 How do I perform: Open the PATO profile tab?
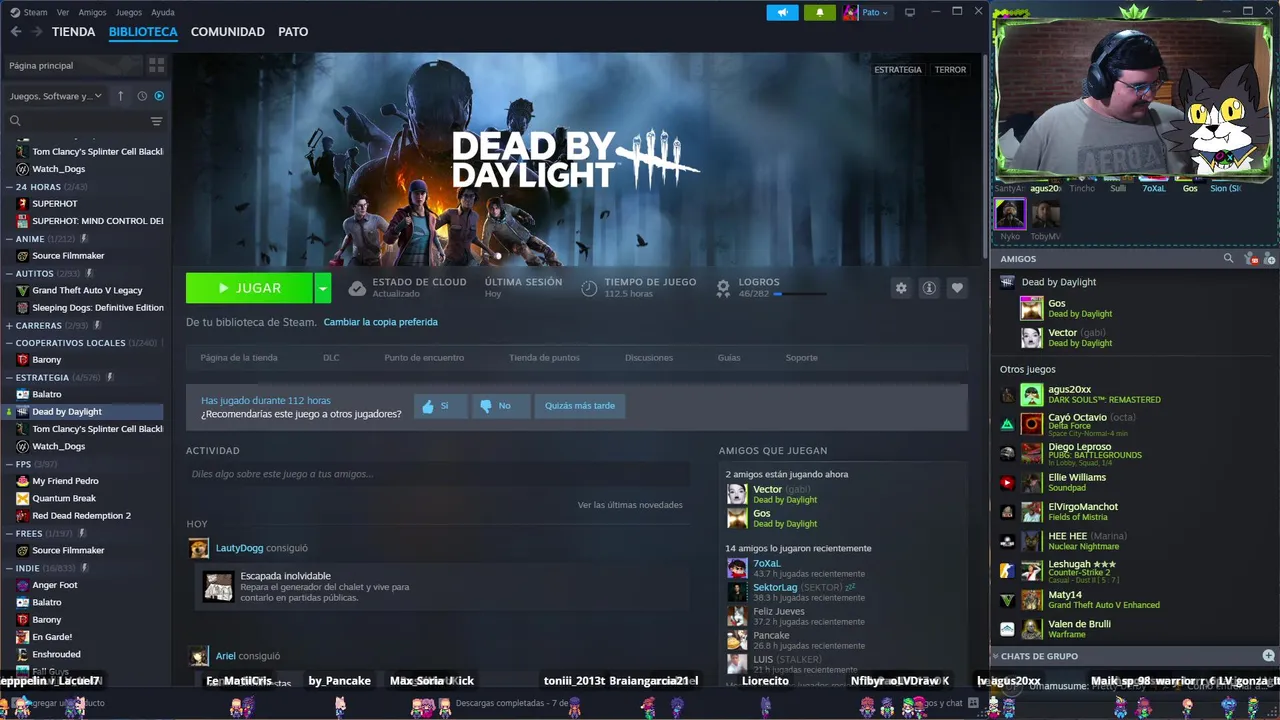[293, 32]
